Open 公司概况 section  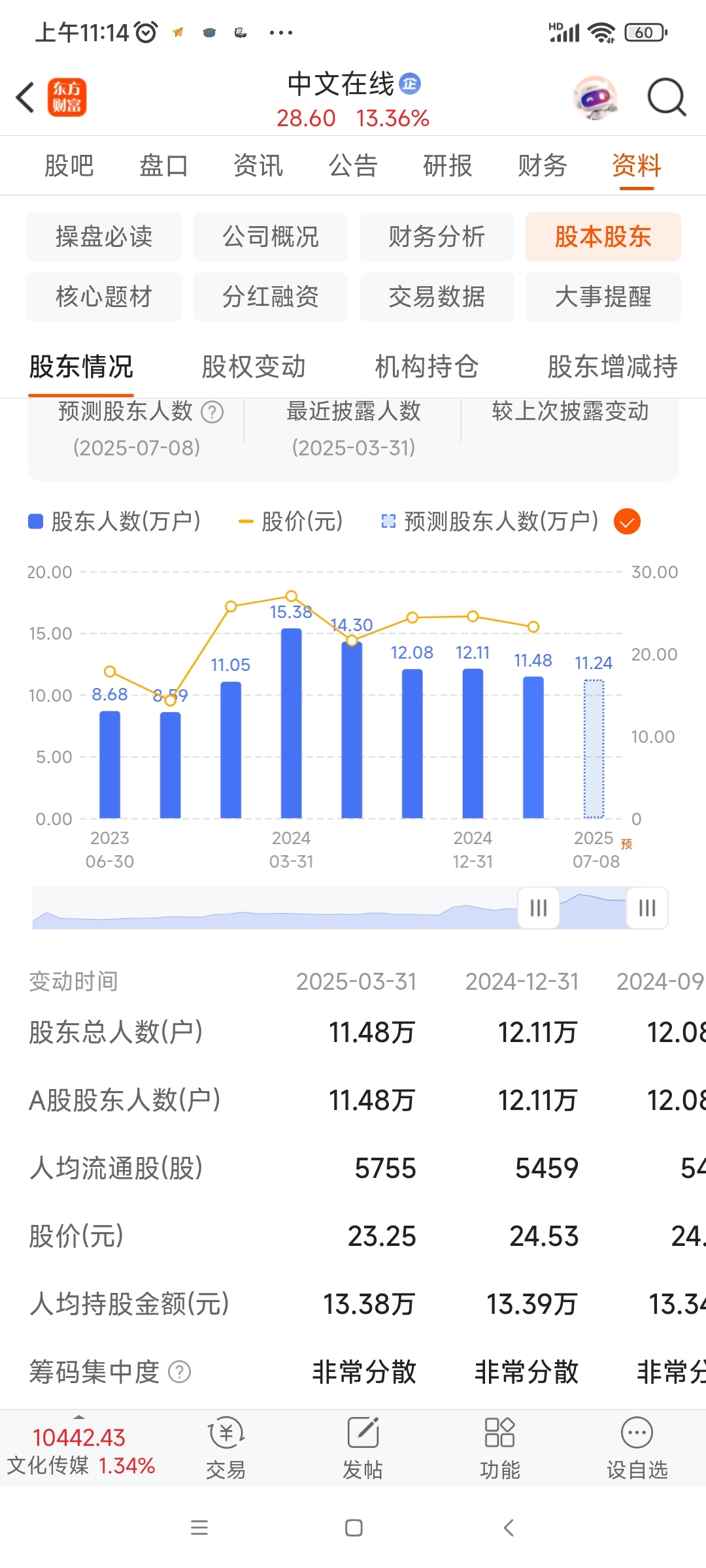point(270,237)
